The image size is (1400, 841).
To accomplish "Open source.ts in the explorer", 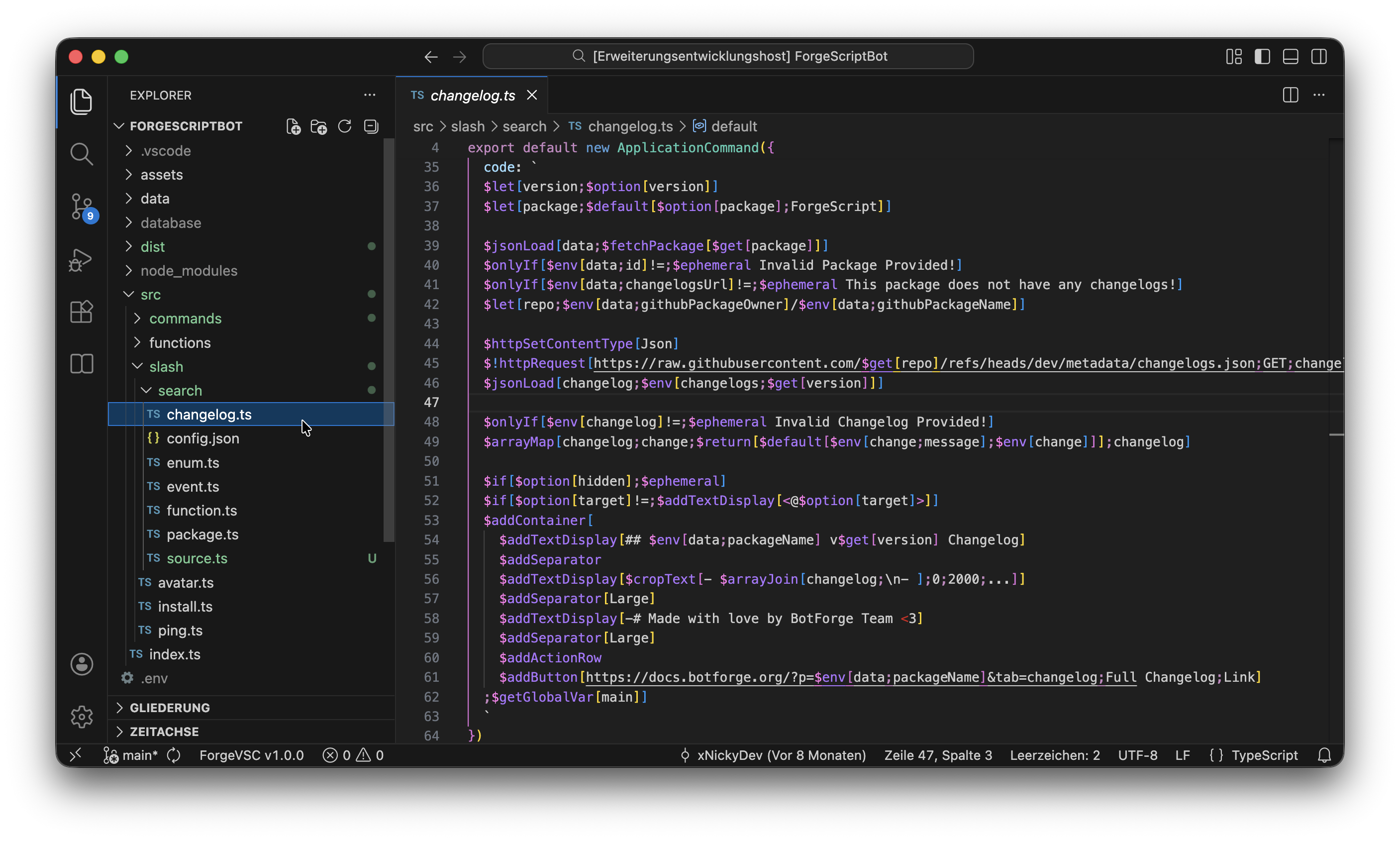I will coord(197,558).
